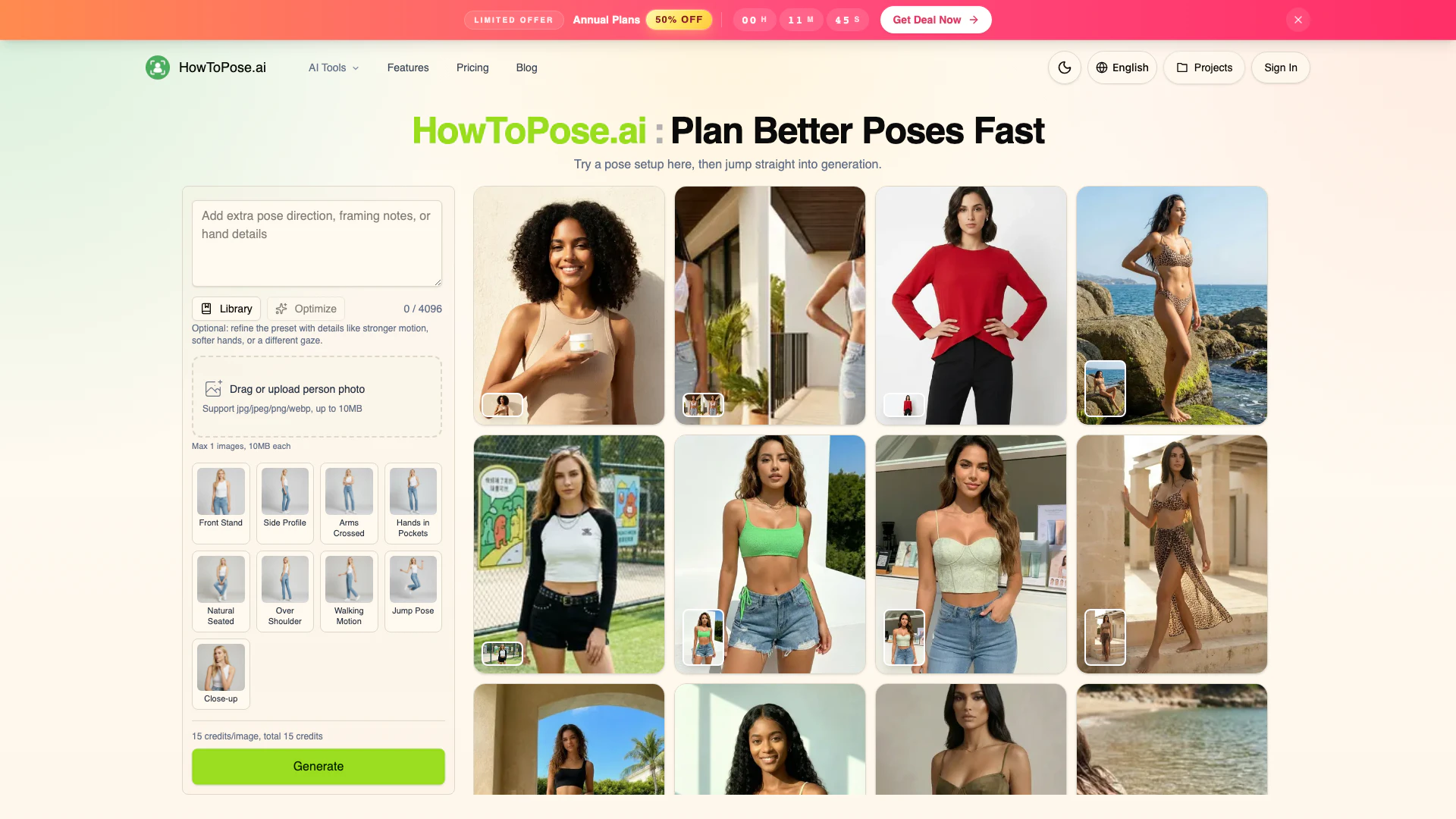Image resolution: width=1456 pixels, height=819 pixels.
Task: Click the green Generate button
Action: tap(318, 767)
